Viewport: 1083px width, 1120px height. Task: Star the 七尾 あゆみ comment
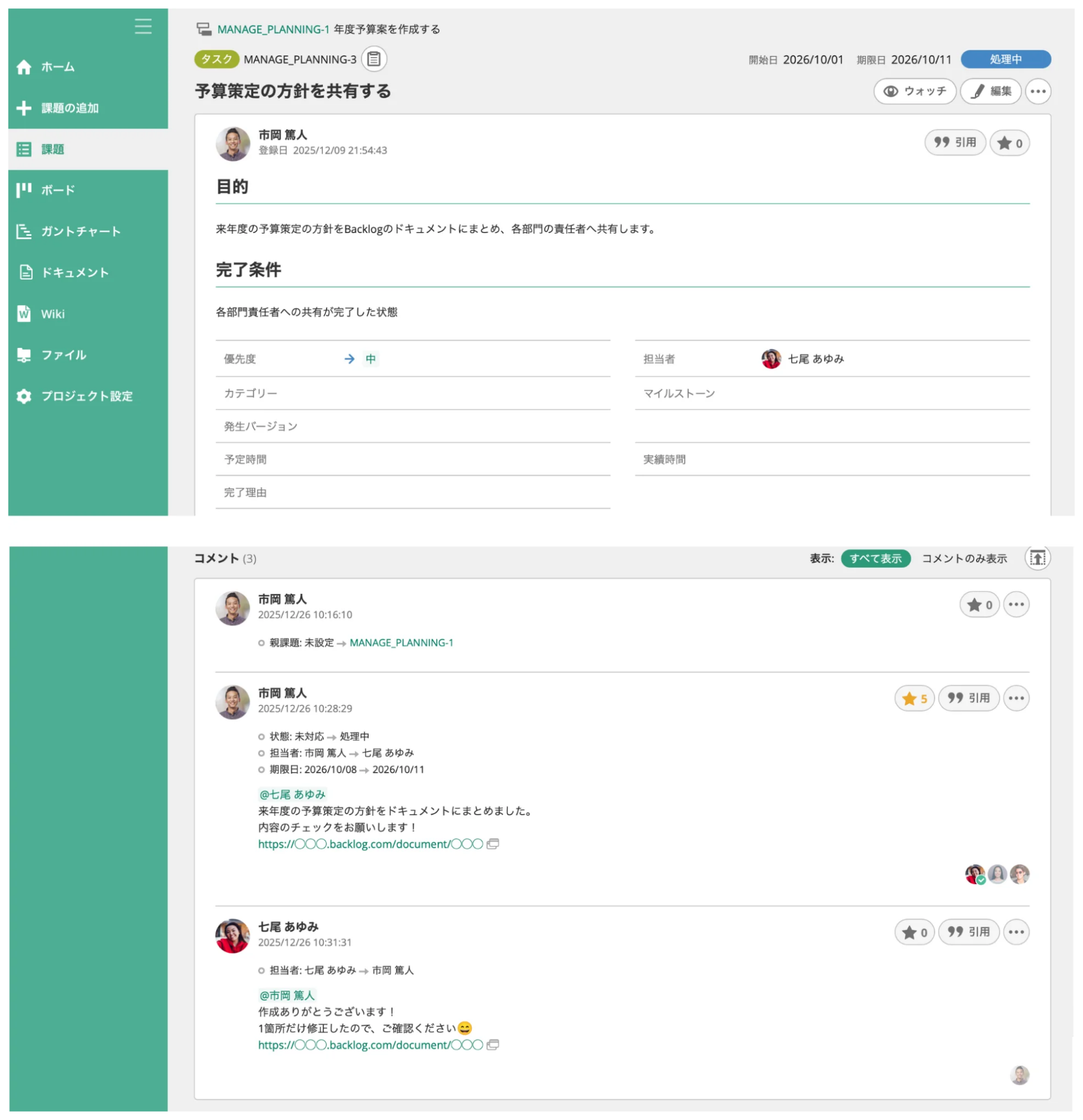[914, 932]
